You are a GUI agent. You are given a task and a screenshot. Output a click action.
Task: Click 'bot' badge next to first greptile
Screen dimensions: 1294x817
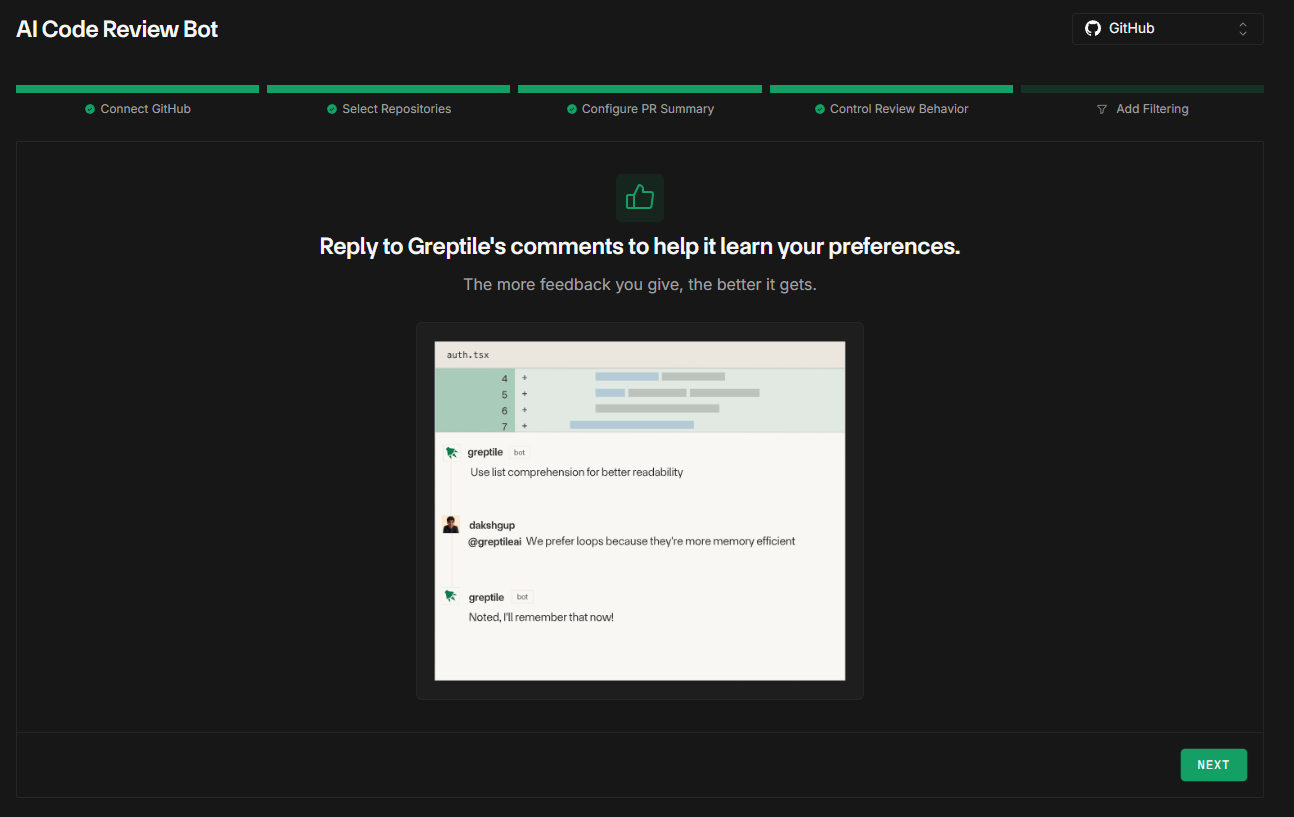click(519, 452)
